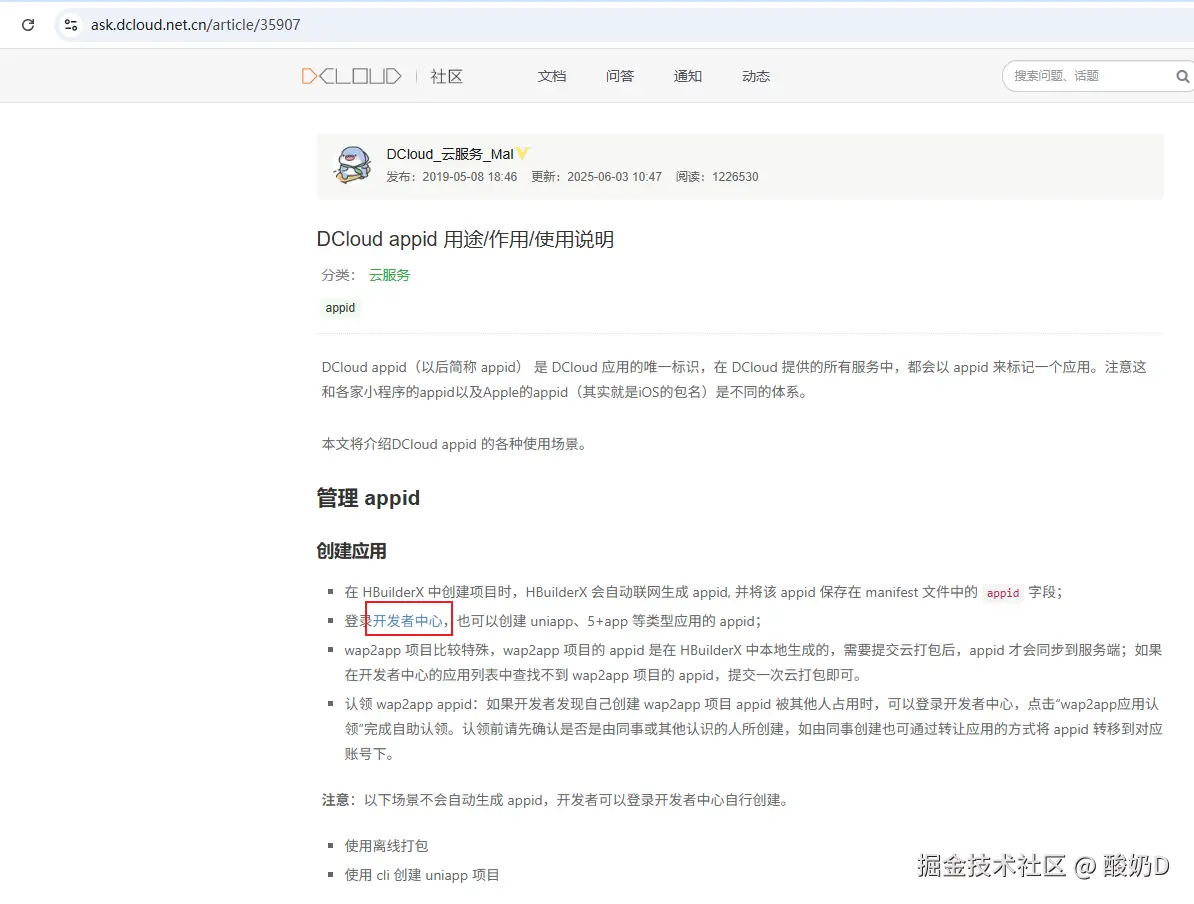Click the 管理 appid heading
This screenshot has width=1194, height=904.
point(368,498)
